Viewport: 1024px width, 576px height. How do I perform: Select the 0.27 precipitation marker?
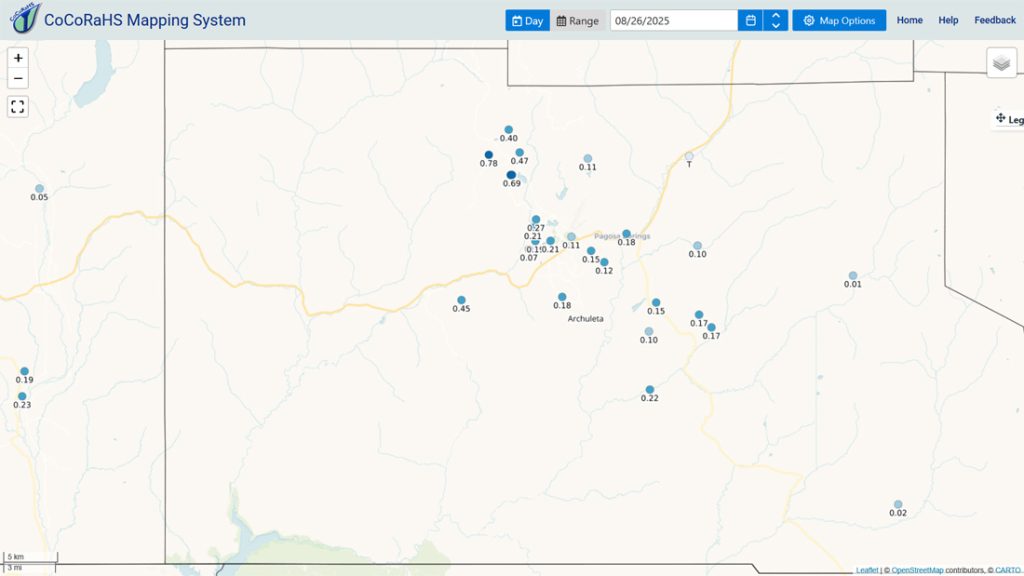(536, 220)
